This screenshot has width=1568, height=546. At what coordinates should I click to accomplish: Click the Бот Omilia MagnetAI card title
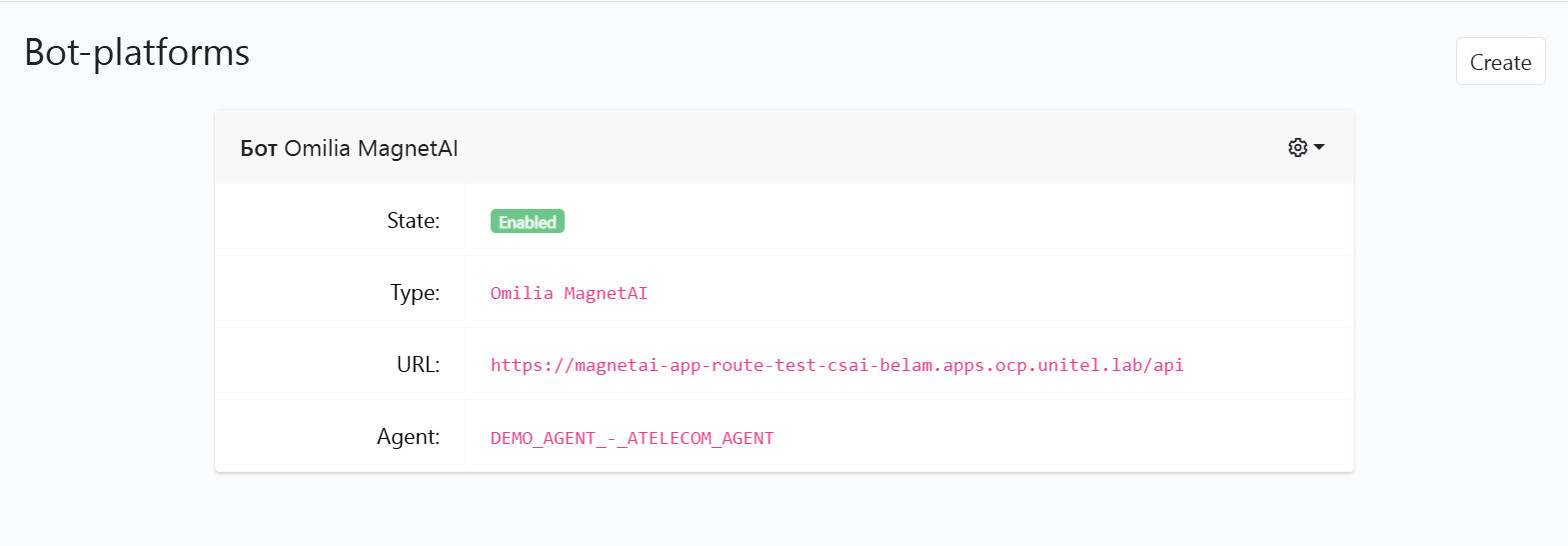click(349, 148)
